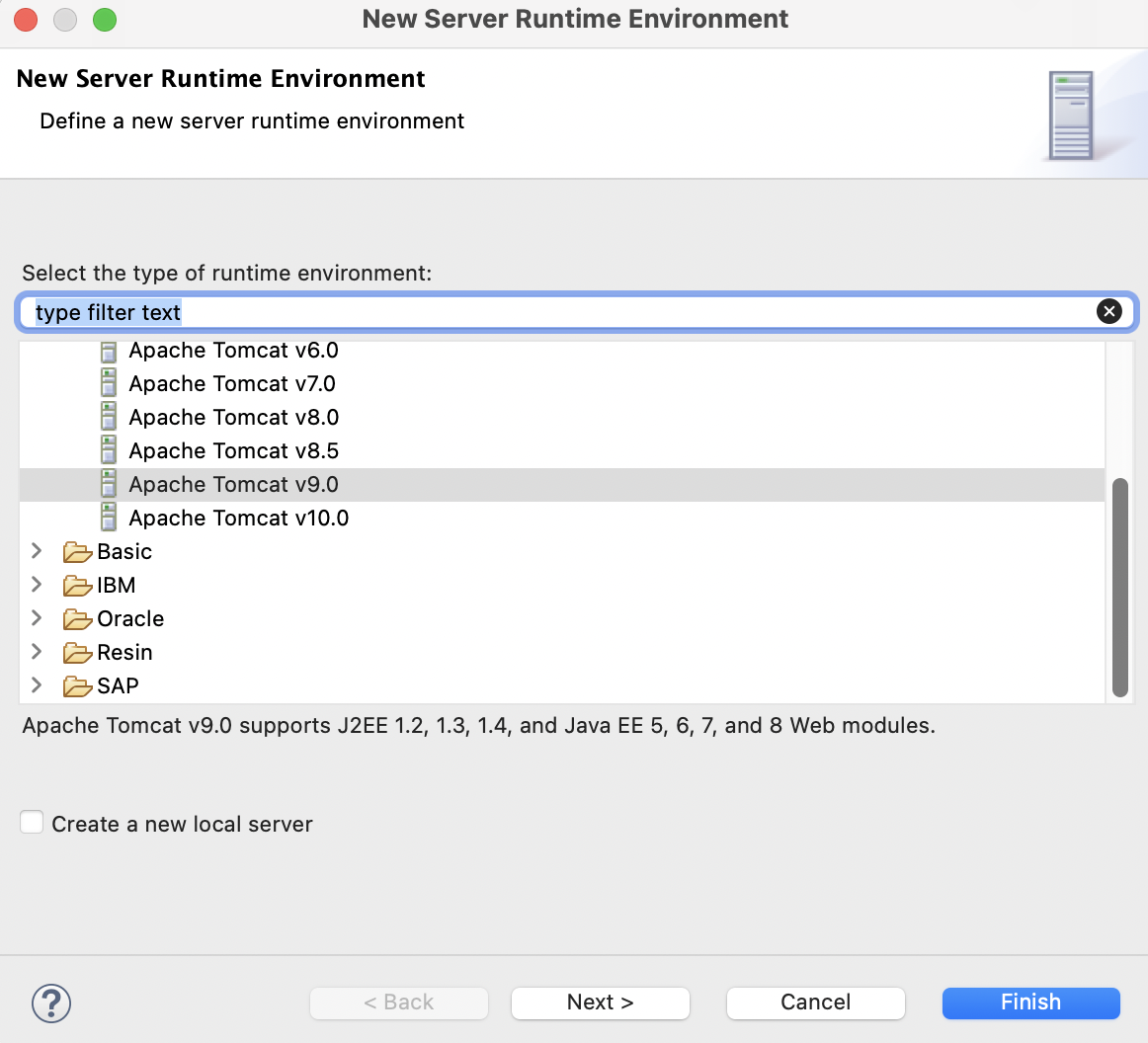Click the Apache Tomcat v9.0 server icon
The width and height of the screenshot is (1148, 1043).
click(x=109, y=485)
